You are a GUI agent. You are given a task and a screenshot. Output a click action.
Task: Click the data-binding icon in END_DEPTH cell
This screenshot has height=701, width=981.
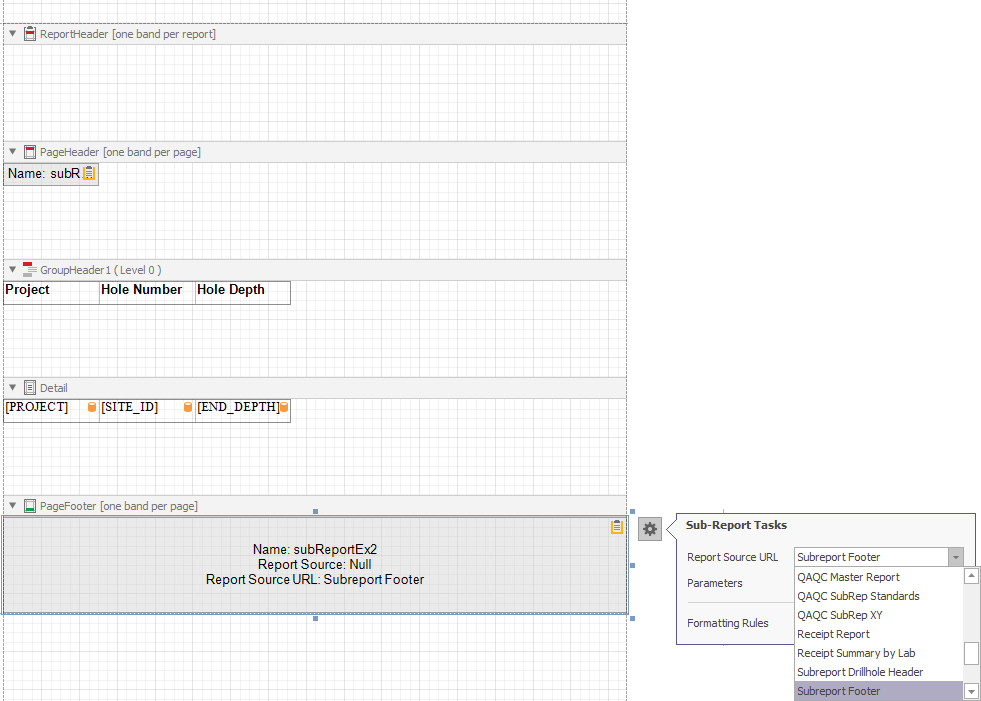tap(283, 407)
